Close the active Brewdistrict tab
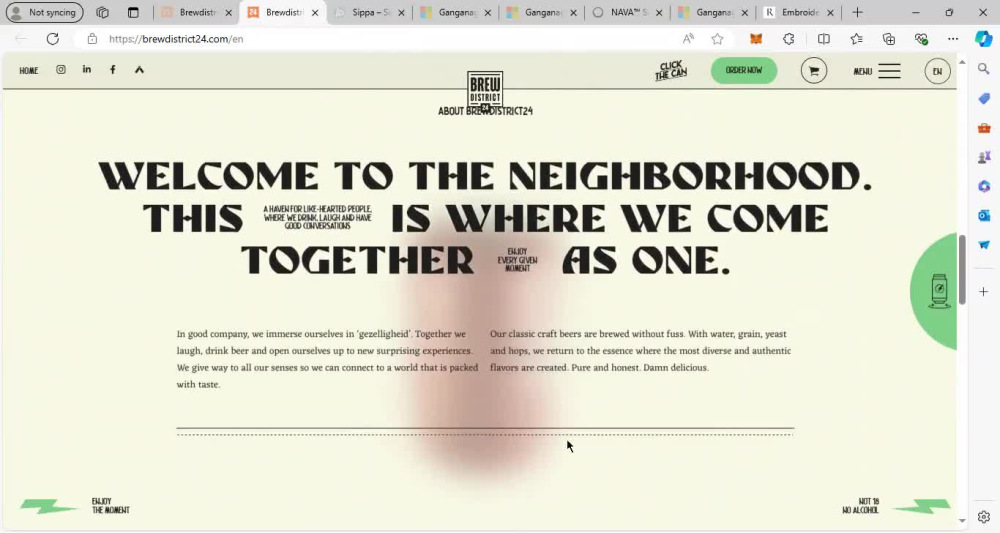The image size is (1000, 533). [x=315, y=13]
